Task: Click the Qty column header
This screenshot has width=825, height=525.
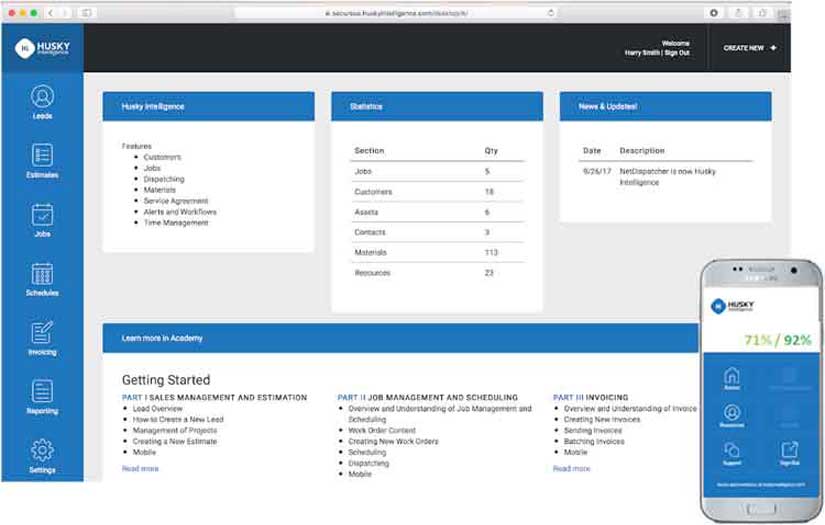Action: (x=491, y=150)
